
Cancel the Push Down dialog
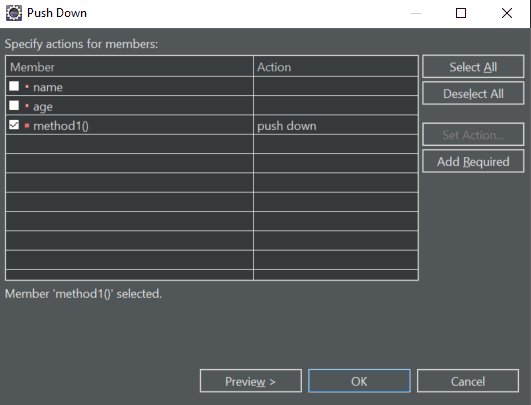(468, 381)
